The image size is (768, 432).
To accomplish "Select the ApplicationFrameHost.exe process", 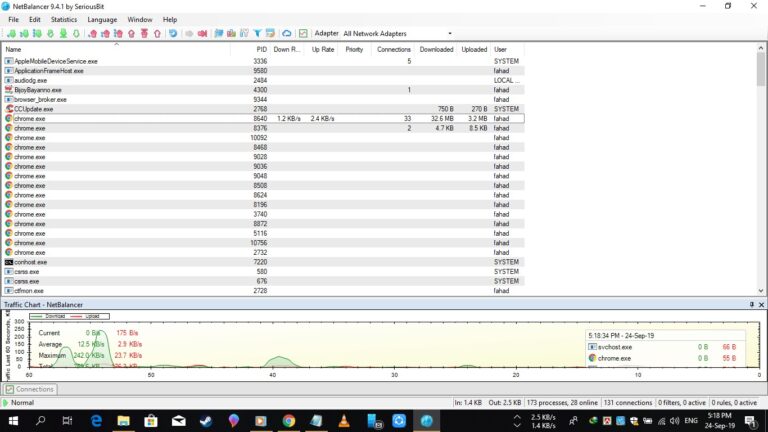I will 264,71.
